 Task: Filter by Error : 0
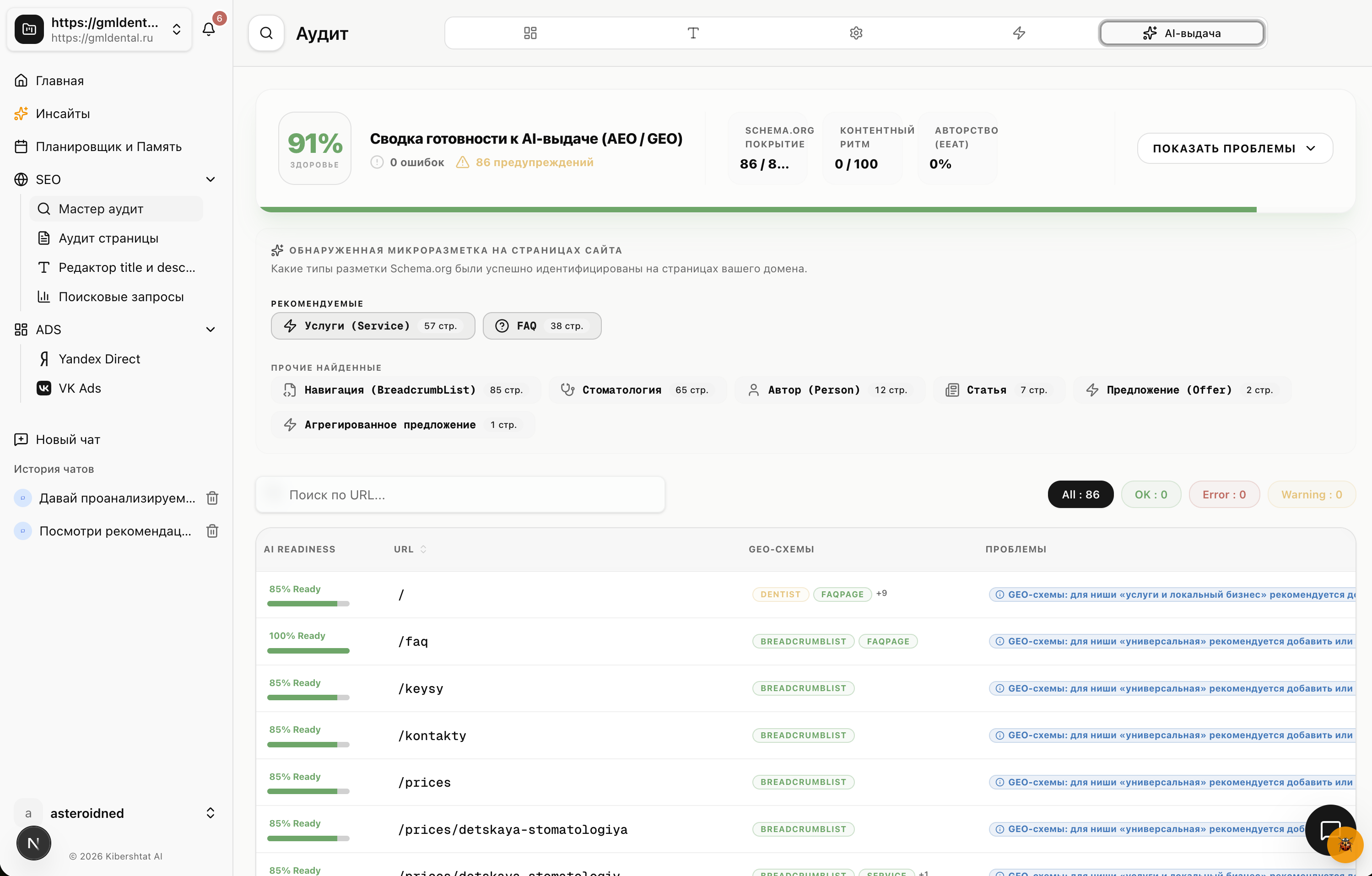[x=1224, y=495]
